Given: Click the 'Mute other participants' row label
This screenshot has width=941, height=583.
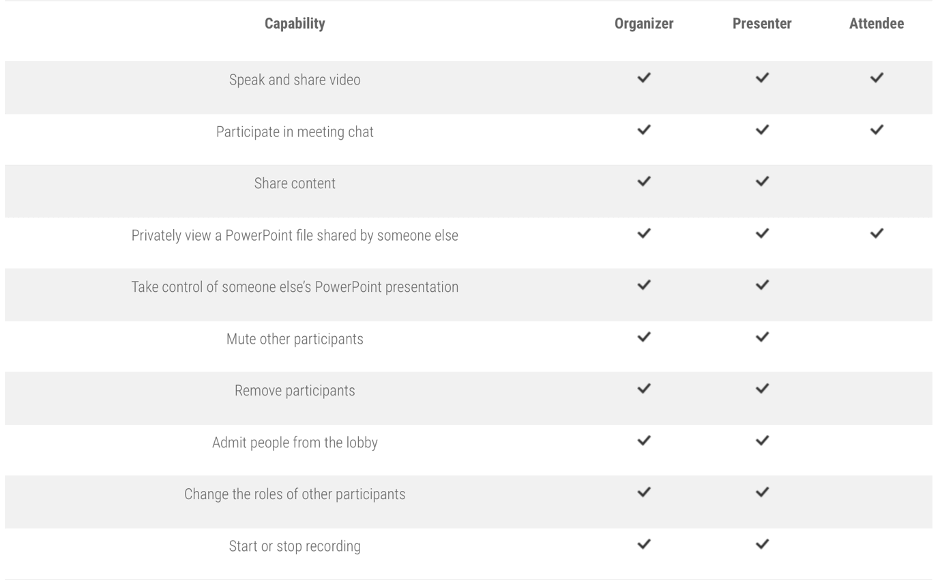Looking at the screenshot, I should [x=295, y=339].
